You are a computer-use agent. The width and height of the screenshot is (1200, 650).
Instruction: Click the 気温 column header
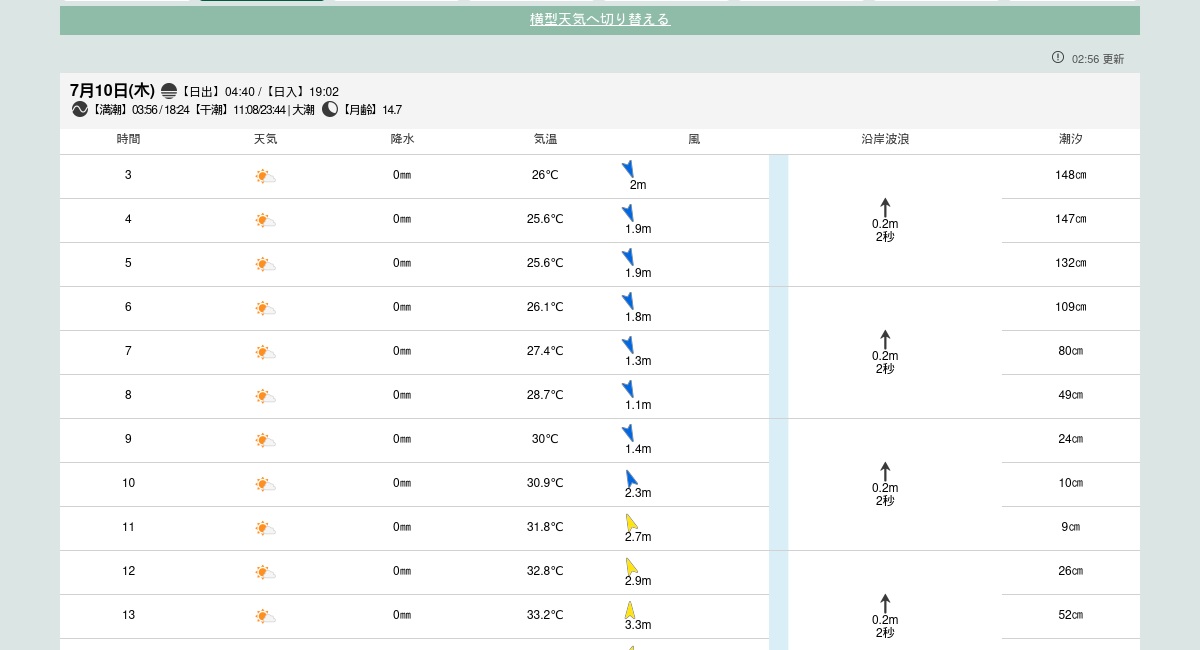[545, 139]
